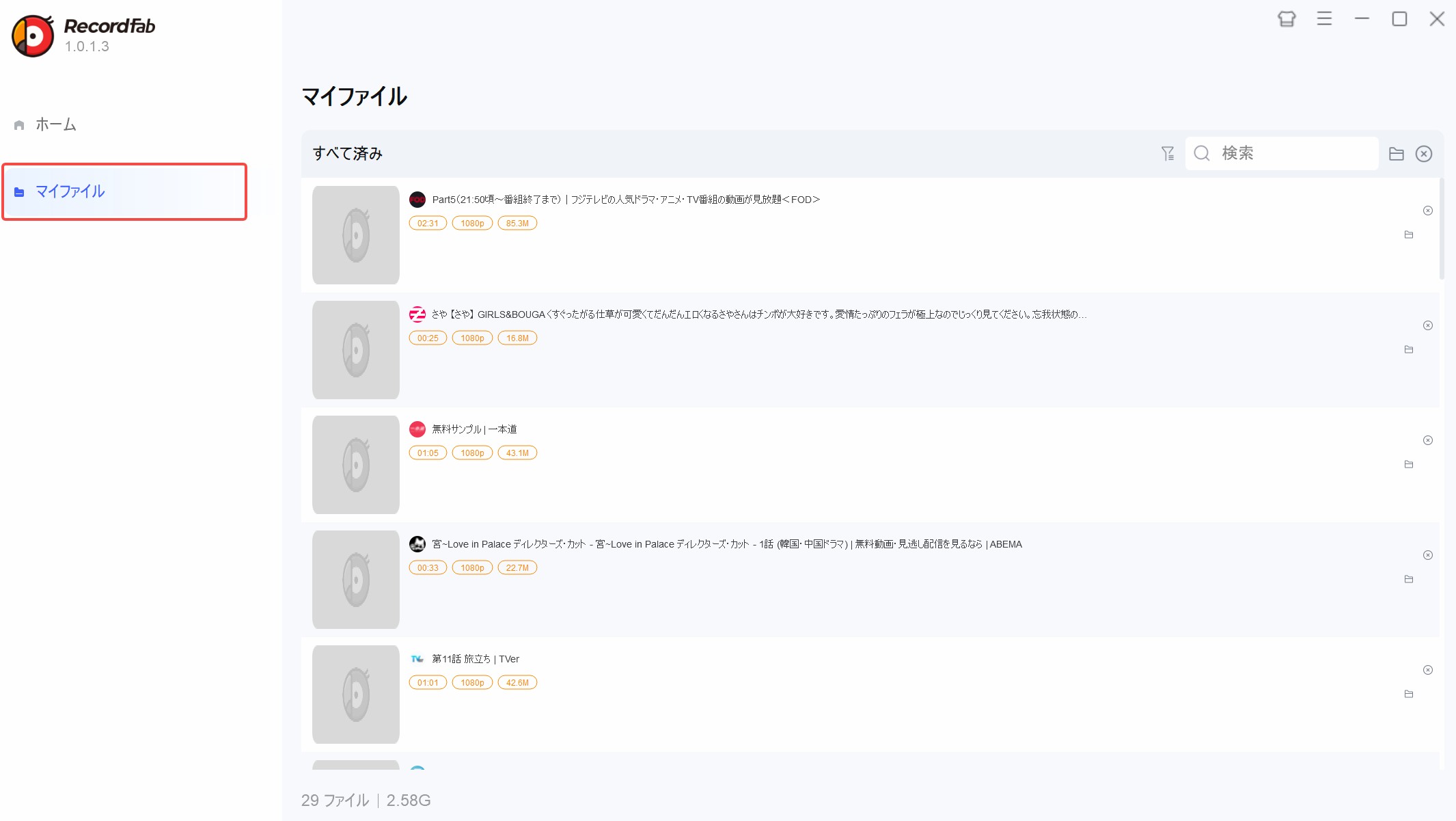Click the 00:25 duration tag

(428, 338)
